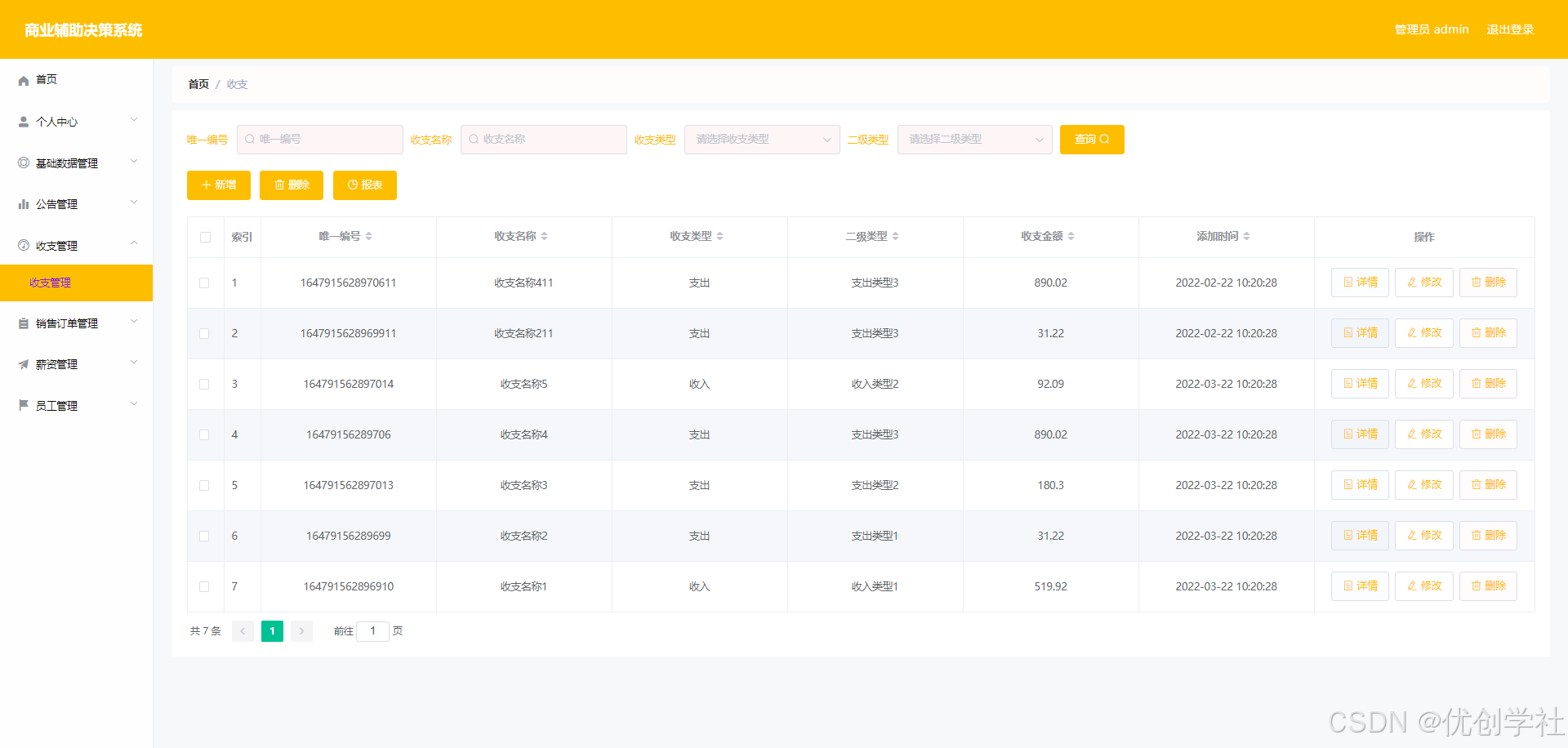Expand 员工管理 chevron in sidebar
This screenshot has height=748, width=1568.
tap(134, 404)
